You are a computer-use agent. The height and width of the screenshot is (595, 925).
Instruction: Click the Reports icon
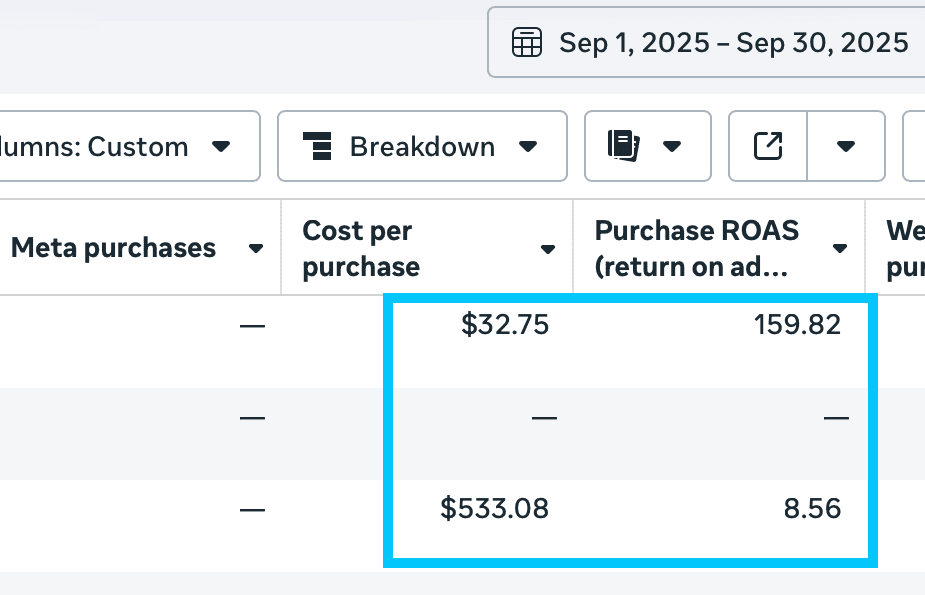[x=623, y=146]
